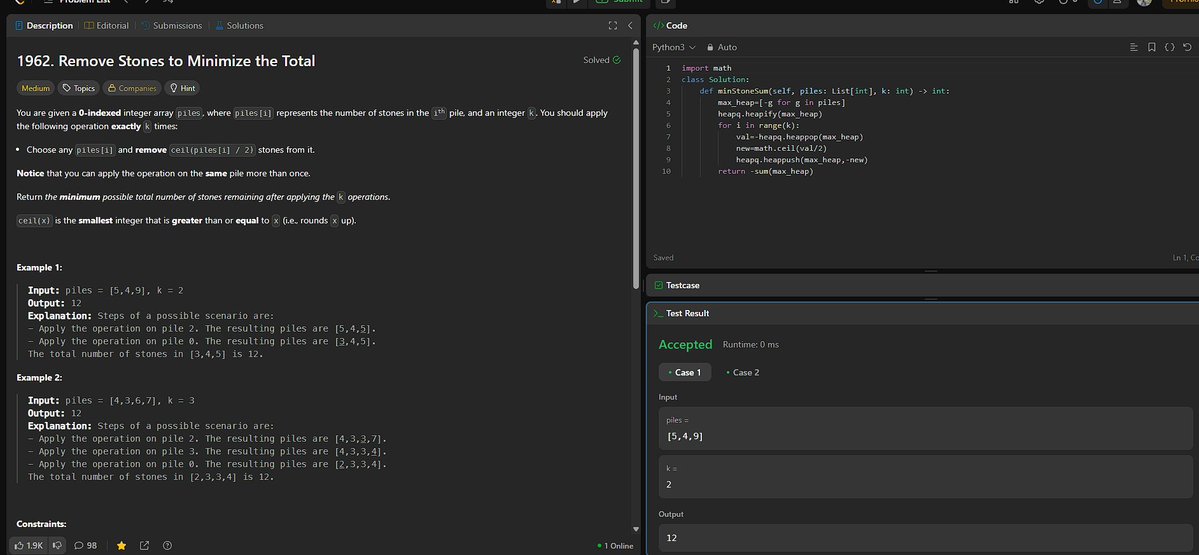
Task: Click the bookmark icon in code toolbar
Action: [x=1152, y=47]
